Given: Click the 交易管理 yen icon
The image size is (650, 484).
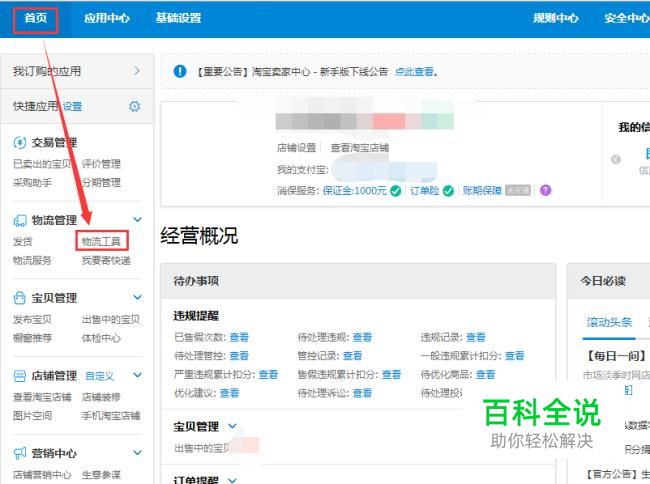Looking at the screenshot, I should click(19, 143).
